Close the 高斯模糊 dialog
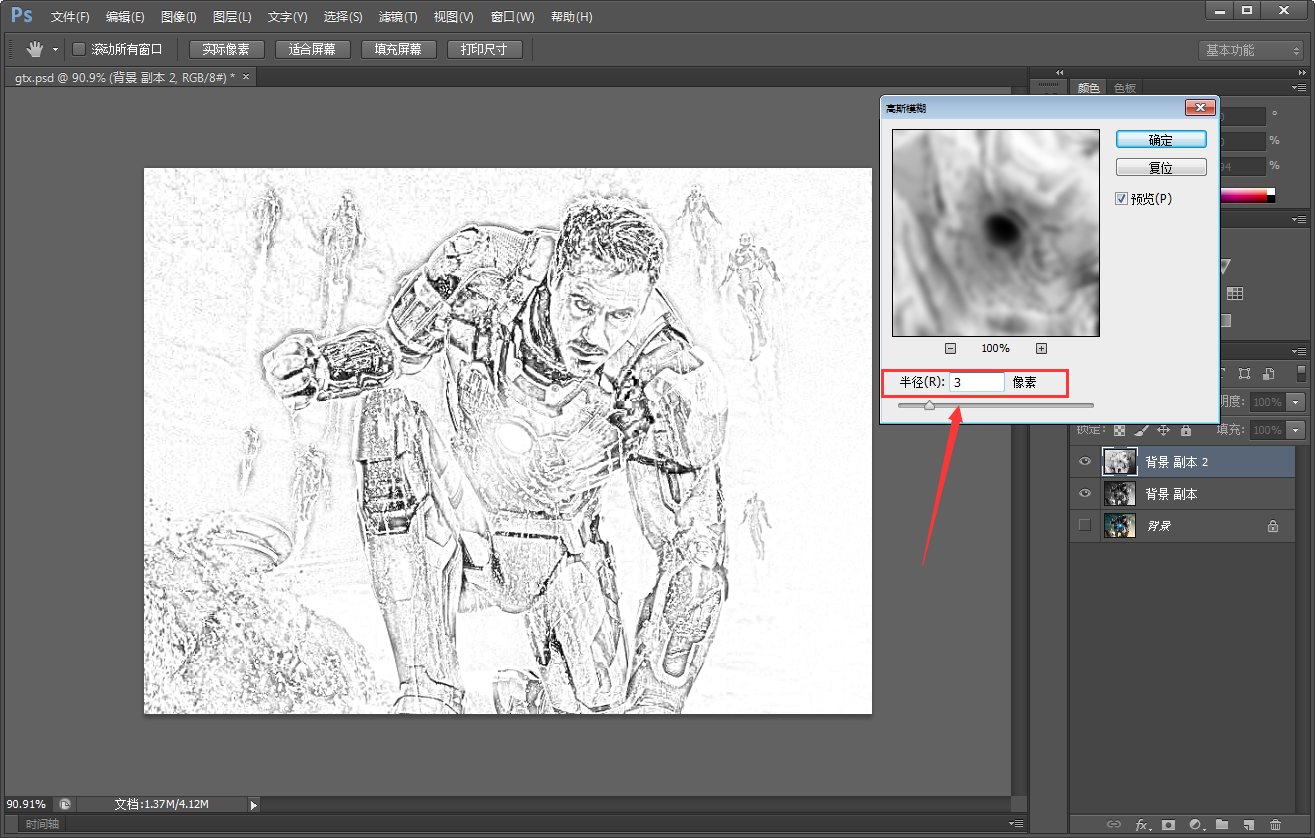The height and width of the screenshot is (838, 1315). click(x=1199, y=107)
